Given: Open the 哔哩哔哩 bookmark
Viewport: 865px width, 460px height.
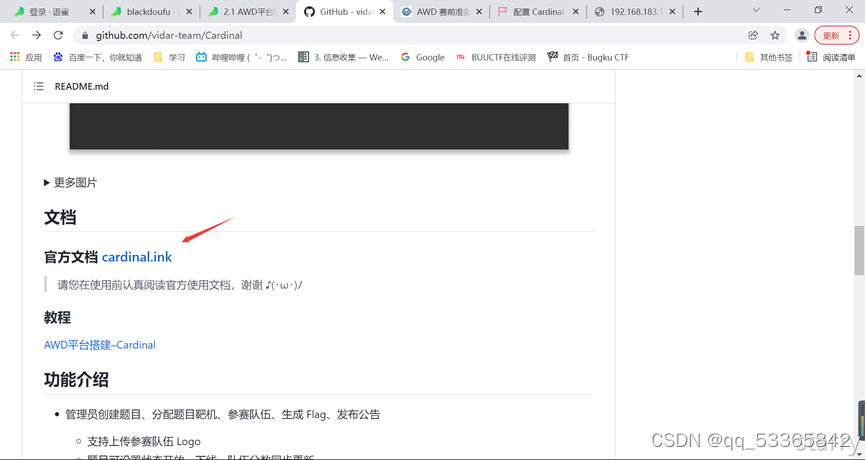Looking at the screenshot, I should pyautogui.click(x=242, y=57).
